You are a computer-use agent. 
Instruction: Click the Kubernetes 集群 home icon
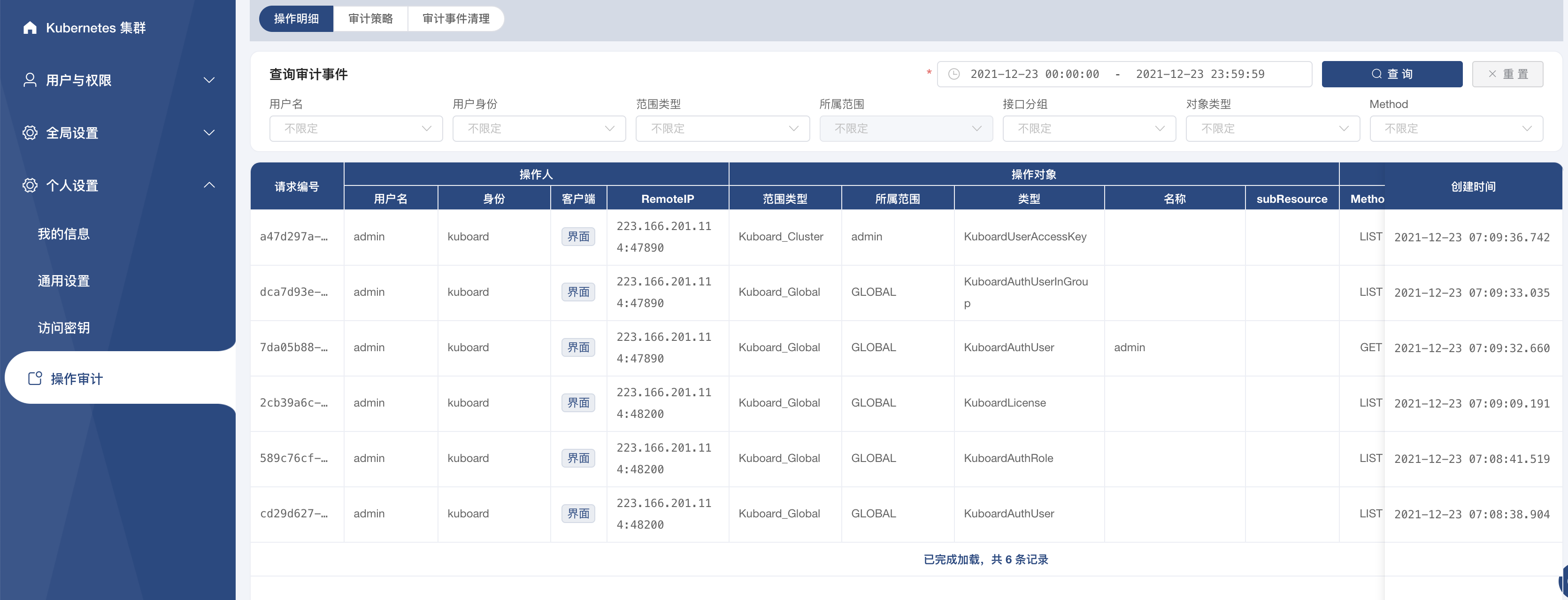coord(30,27)
